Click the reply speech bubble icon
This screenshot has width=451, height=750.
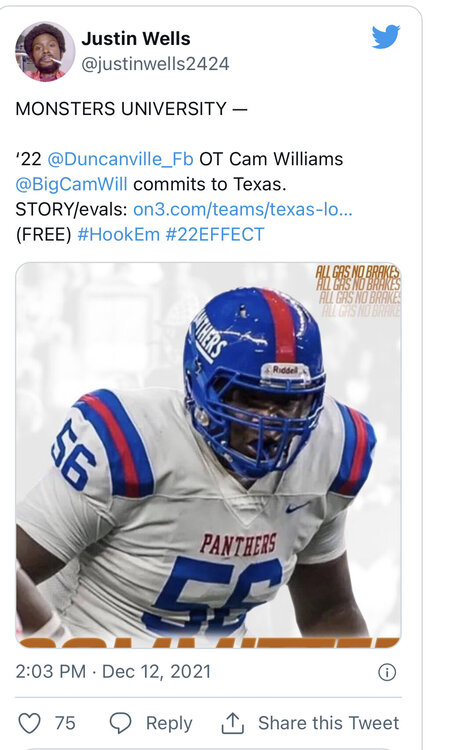pos(120,723)
